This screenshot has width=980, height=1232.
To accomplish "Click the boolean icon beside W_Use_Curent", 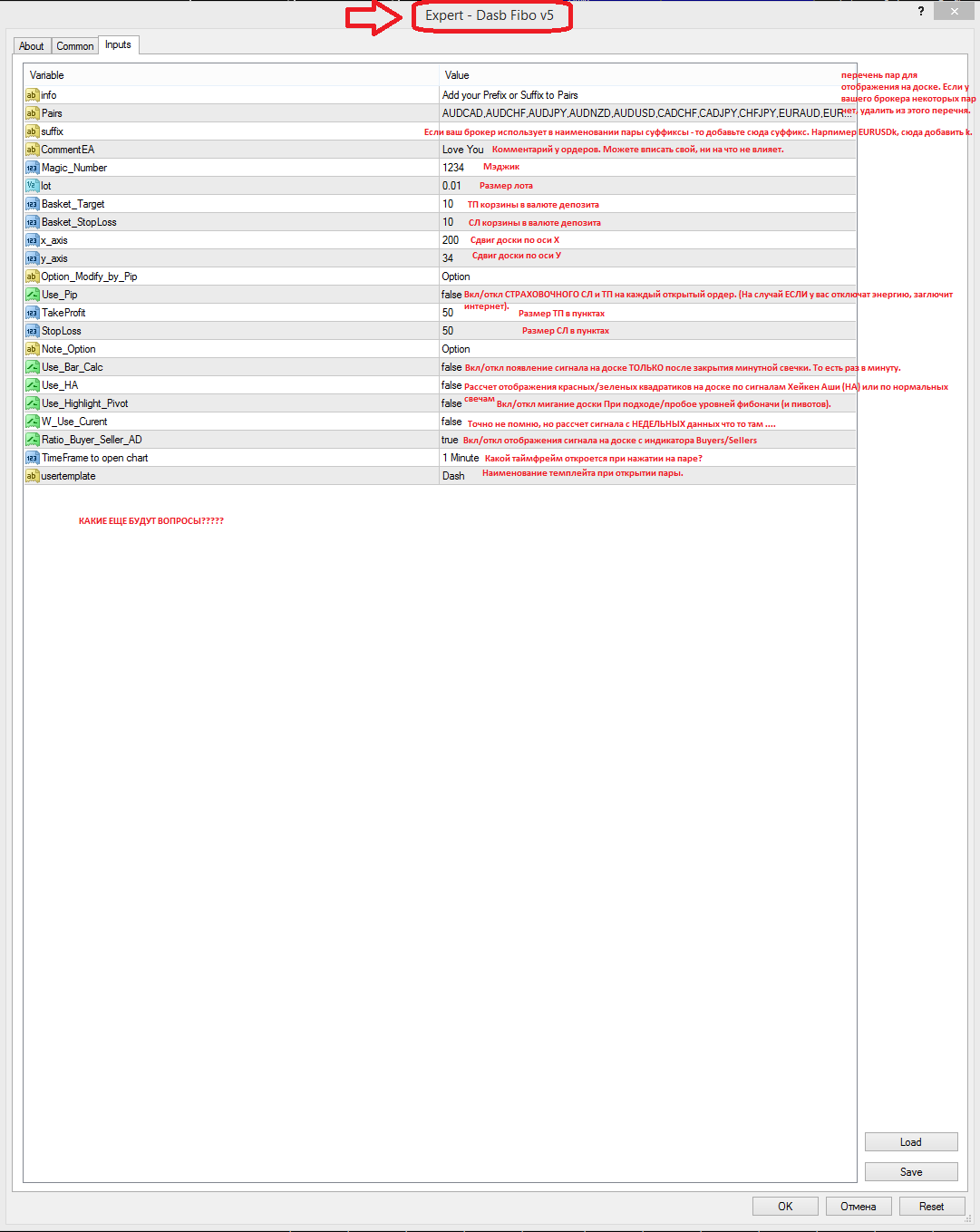I will pos(32,422).
